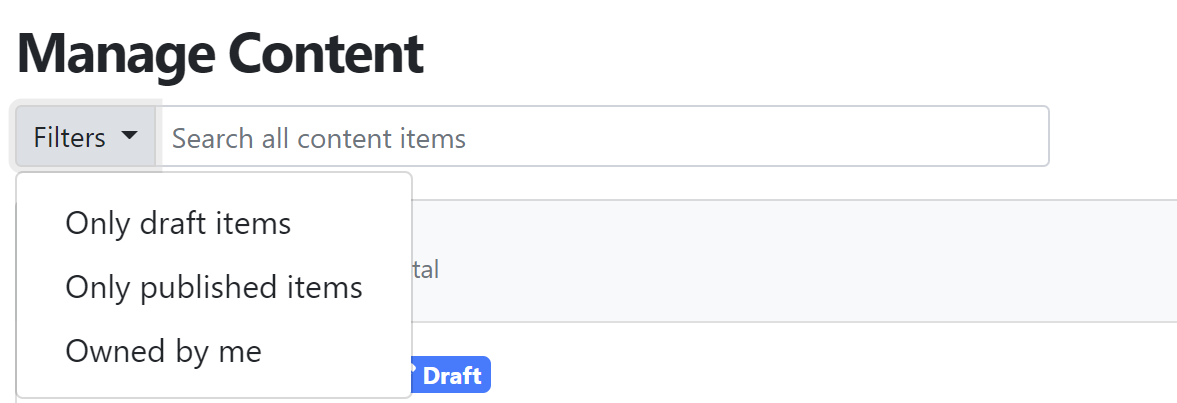1177x403 pixels.
Task: Click the partially hidden "tal" text
Action: tap(425, 269)
